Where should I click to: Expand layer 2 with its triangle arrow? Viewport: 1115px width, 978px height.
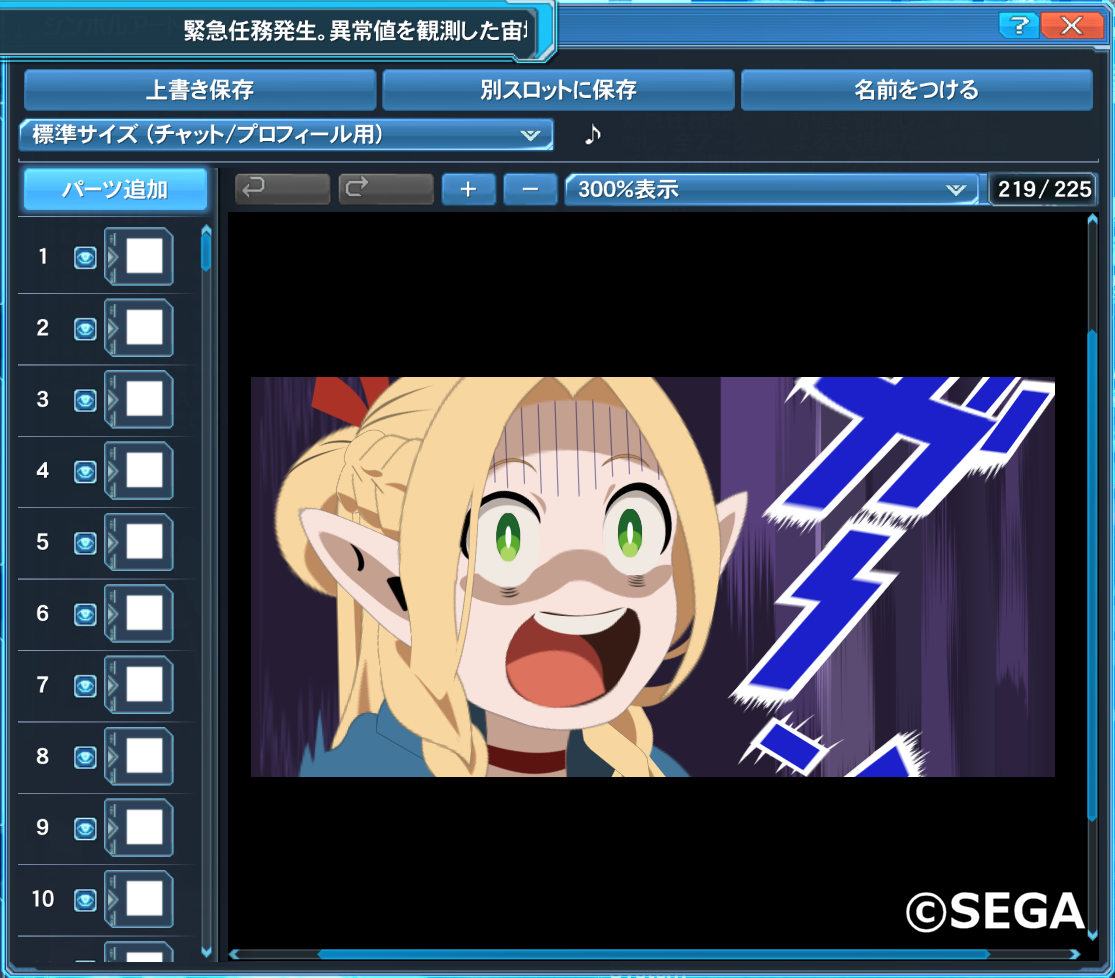(x=112, y=329)
